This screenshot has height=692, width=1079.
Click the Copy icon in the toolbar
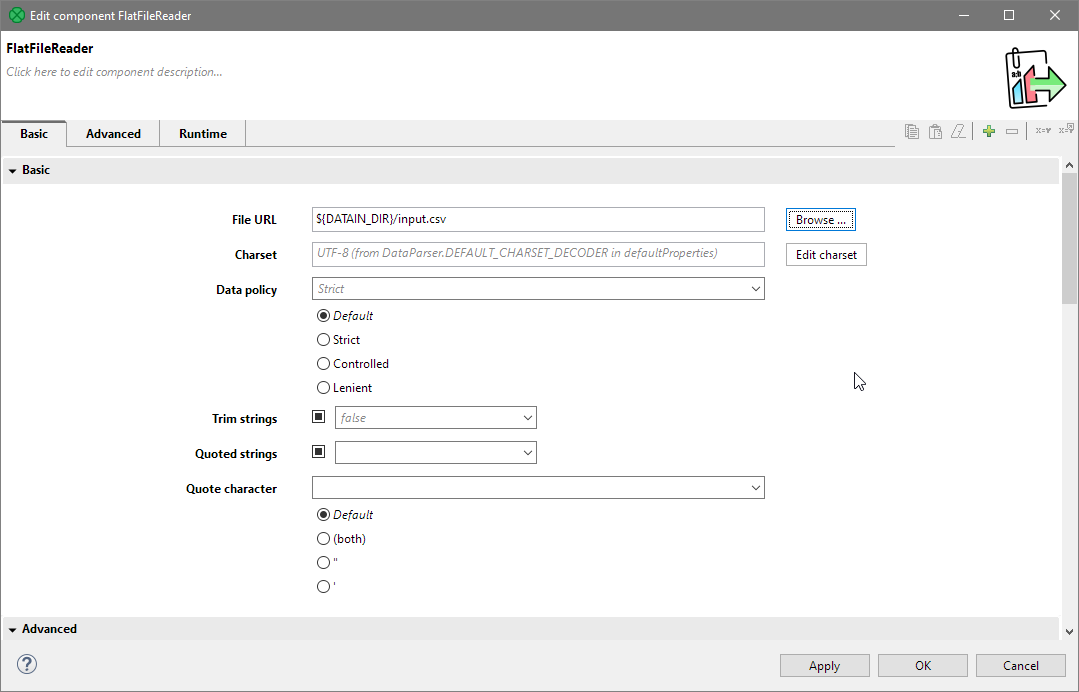(x=911, y=130)
